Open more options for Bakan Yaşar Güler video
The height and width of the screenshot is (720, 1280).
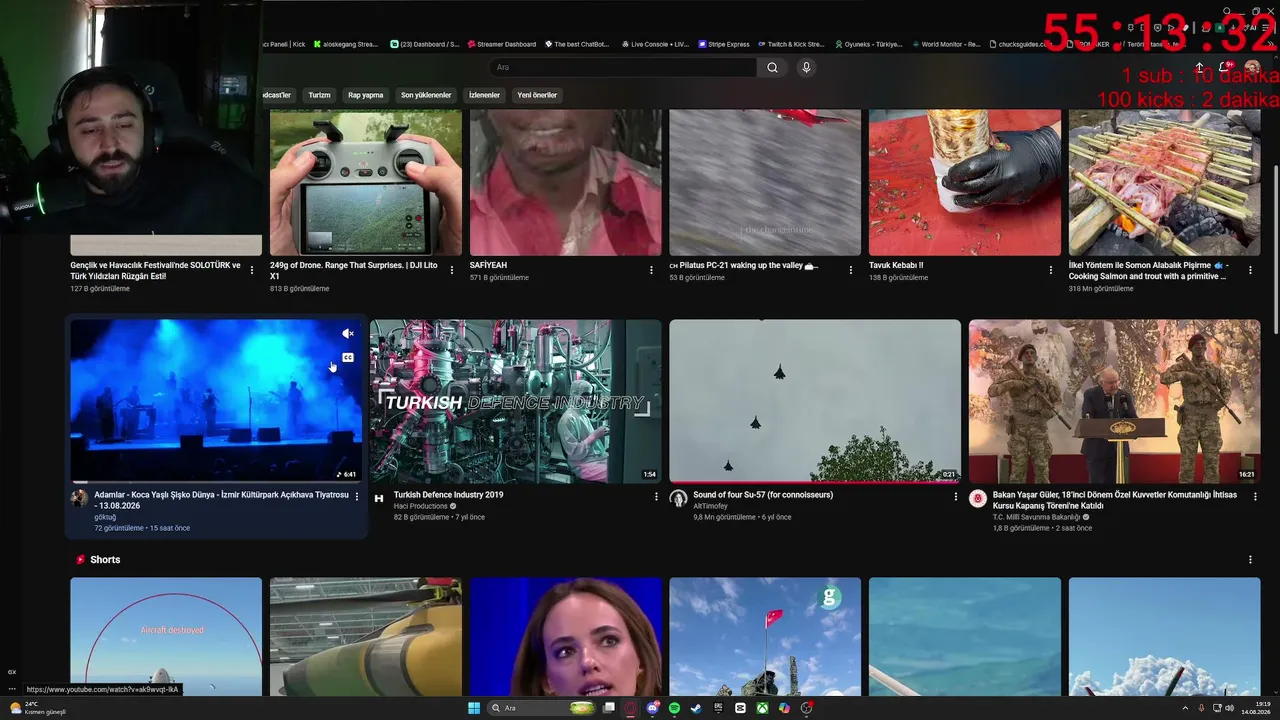coord(1255,496)
